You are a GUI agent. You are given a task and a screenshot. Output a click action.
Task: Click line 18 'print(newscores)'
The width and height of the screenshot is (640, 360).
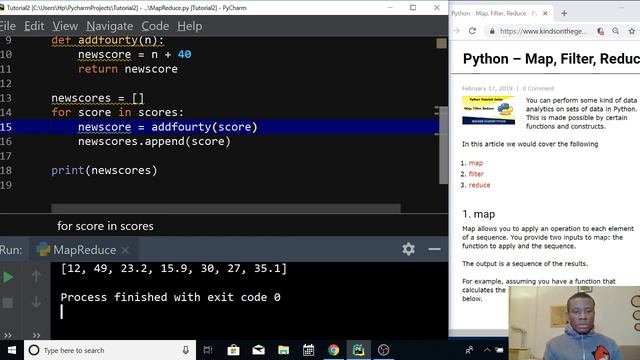(104, 171)
